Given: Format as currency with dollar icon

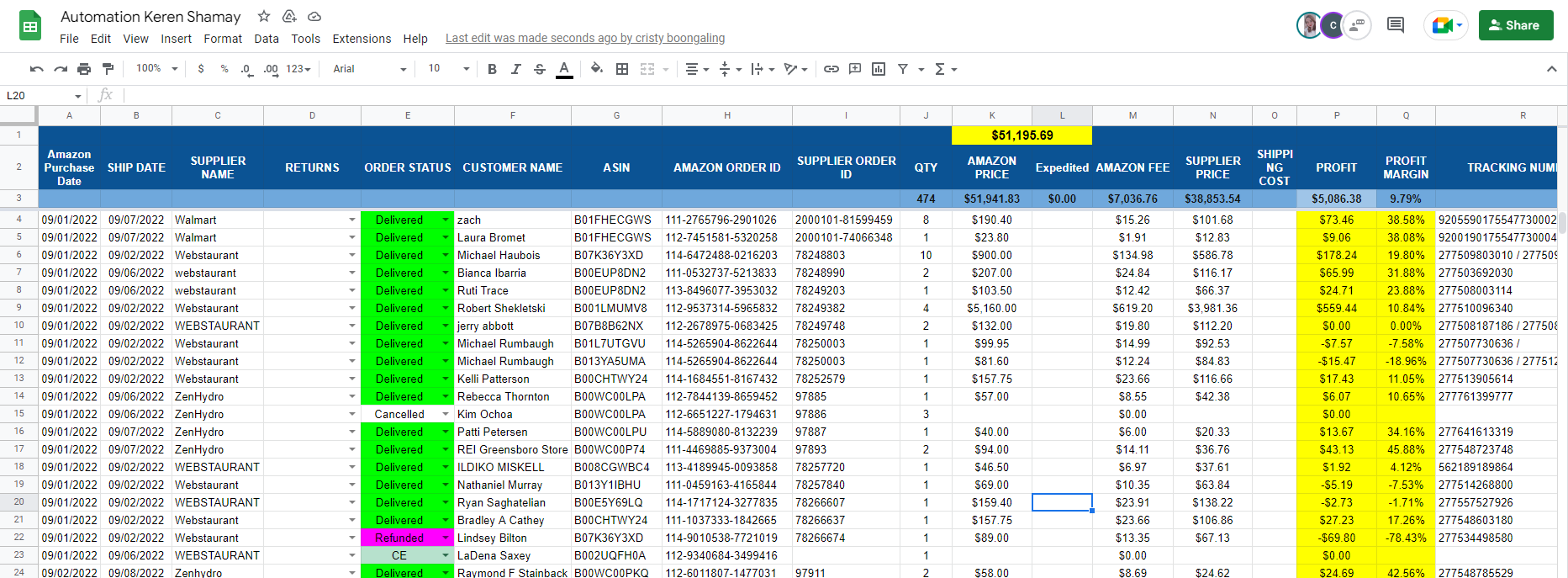Looking at the screenshot, I should [x=201, y=69].
